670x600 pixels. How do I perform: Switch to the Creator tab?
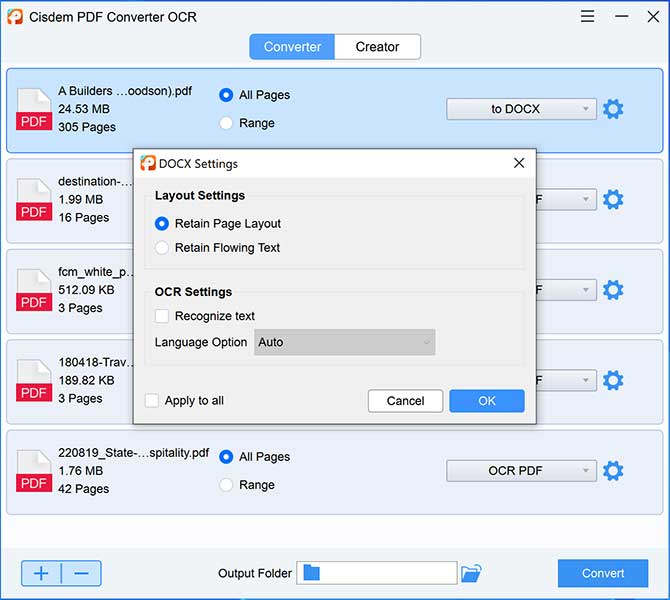click(377, 47)
